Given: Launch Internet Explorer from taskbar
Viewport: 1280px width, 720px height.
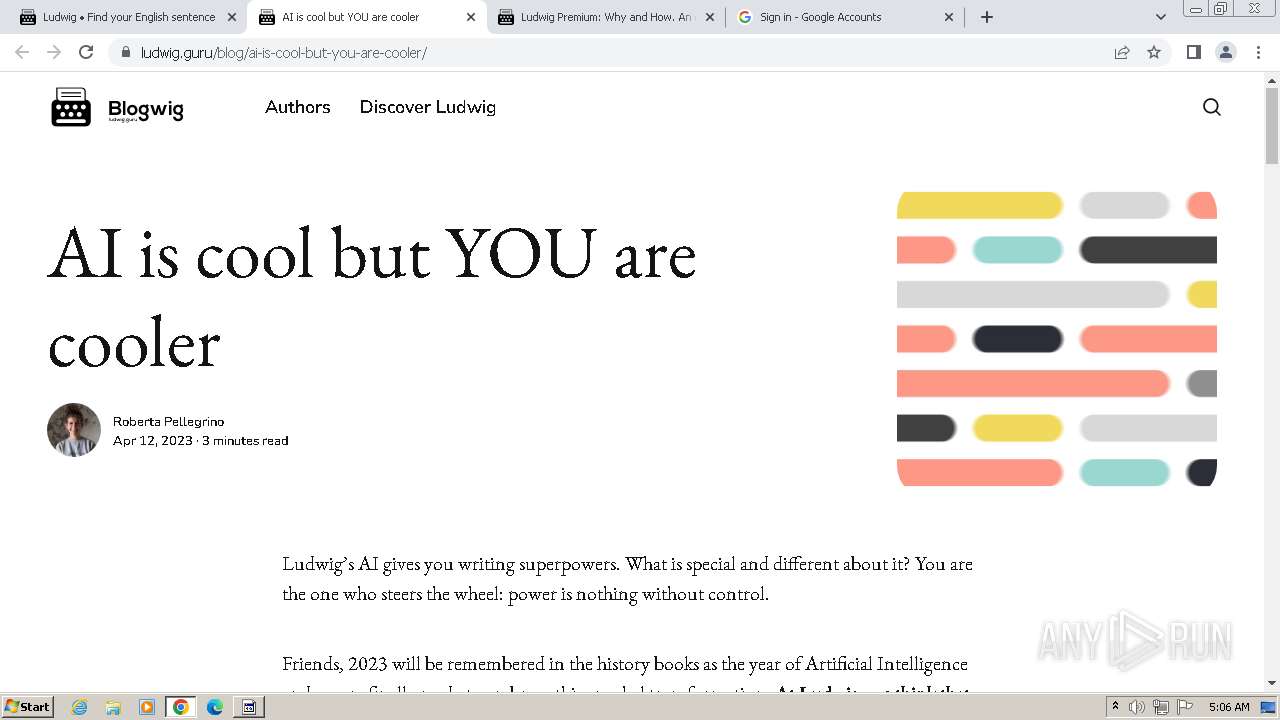Looking at the screenshot, I should click(x=80, y=707).
